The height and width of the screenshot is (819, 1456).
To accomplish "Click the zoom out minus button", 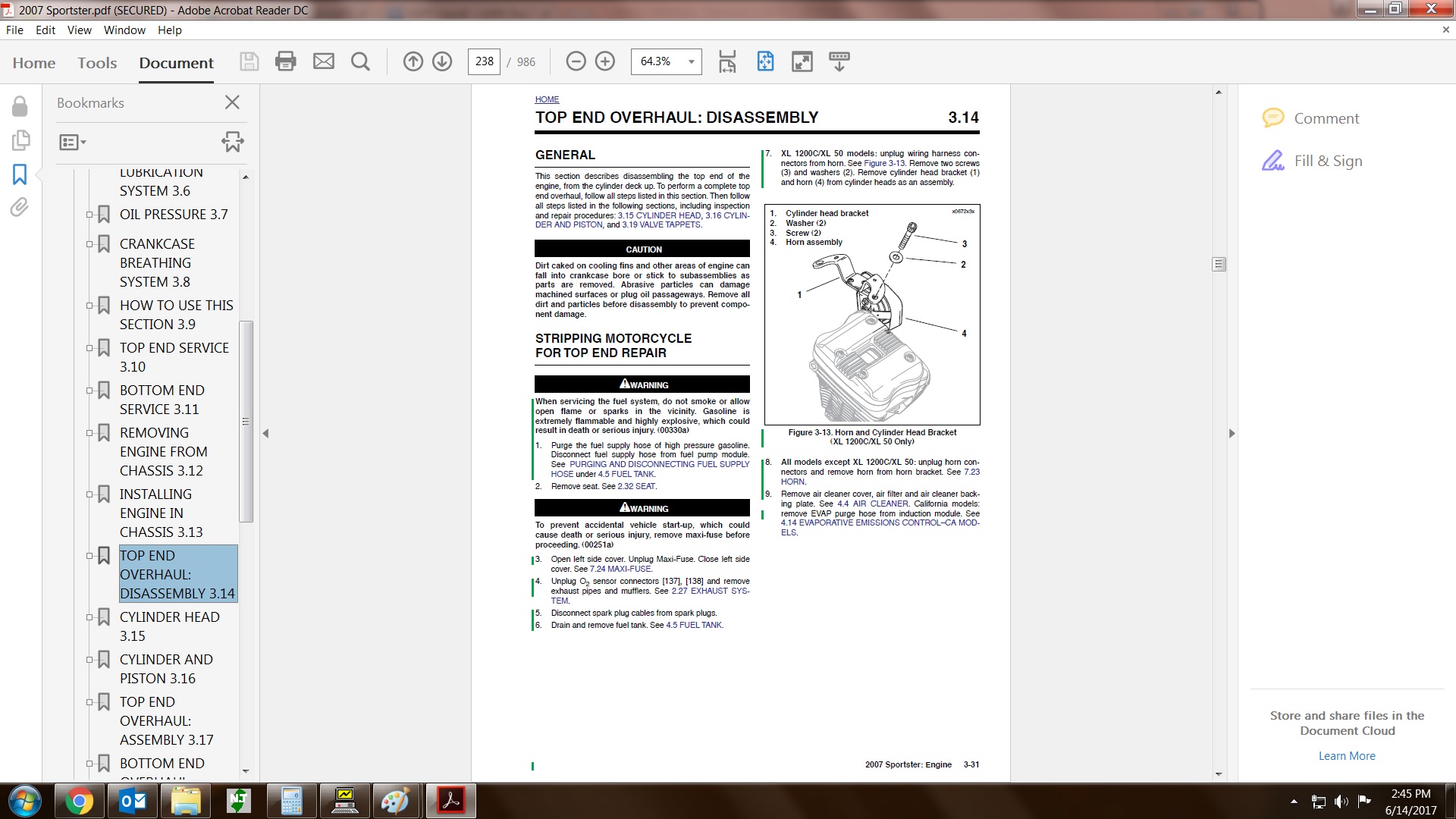I will click(576, 61).
